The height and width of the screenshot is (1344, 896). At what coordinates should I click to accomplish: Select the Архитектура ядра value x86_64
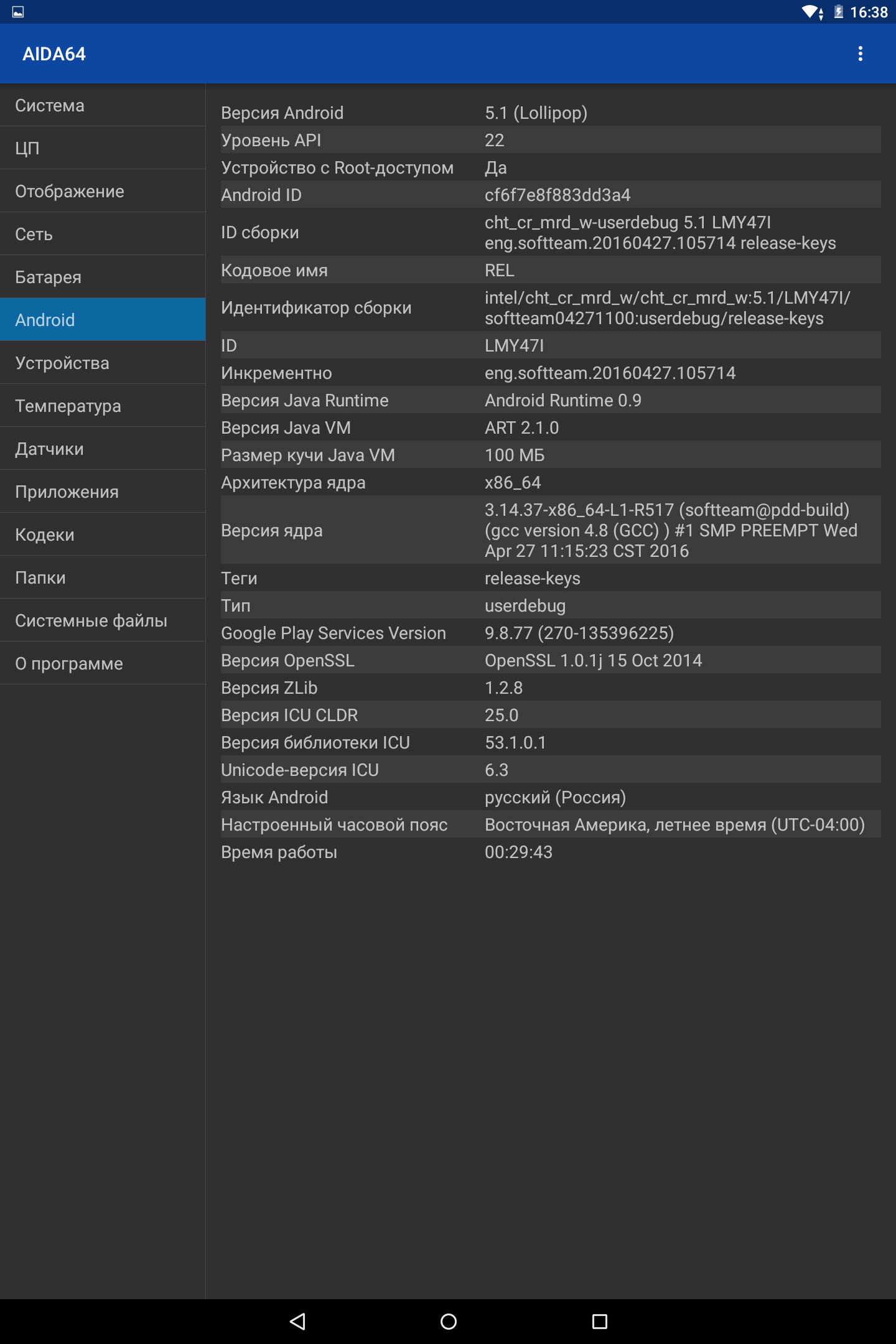coord(513,482)
